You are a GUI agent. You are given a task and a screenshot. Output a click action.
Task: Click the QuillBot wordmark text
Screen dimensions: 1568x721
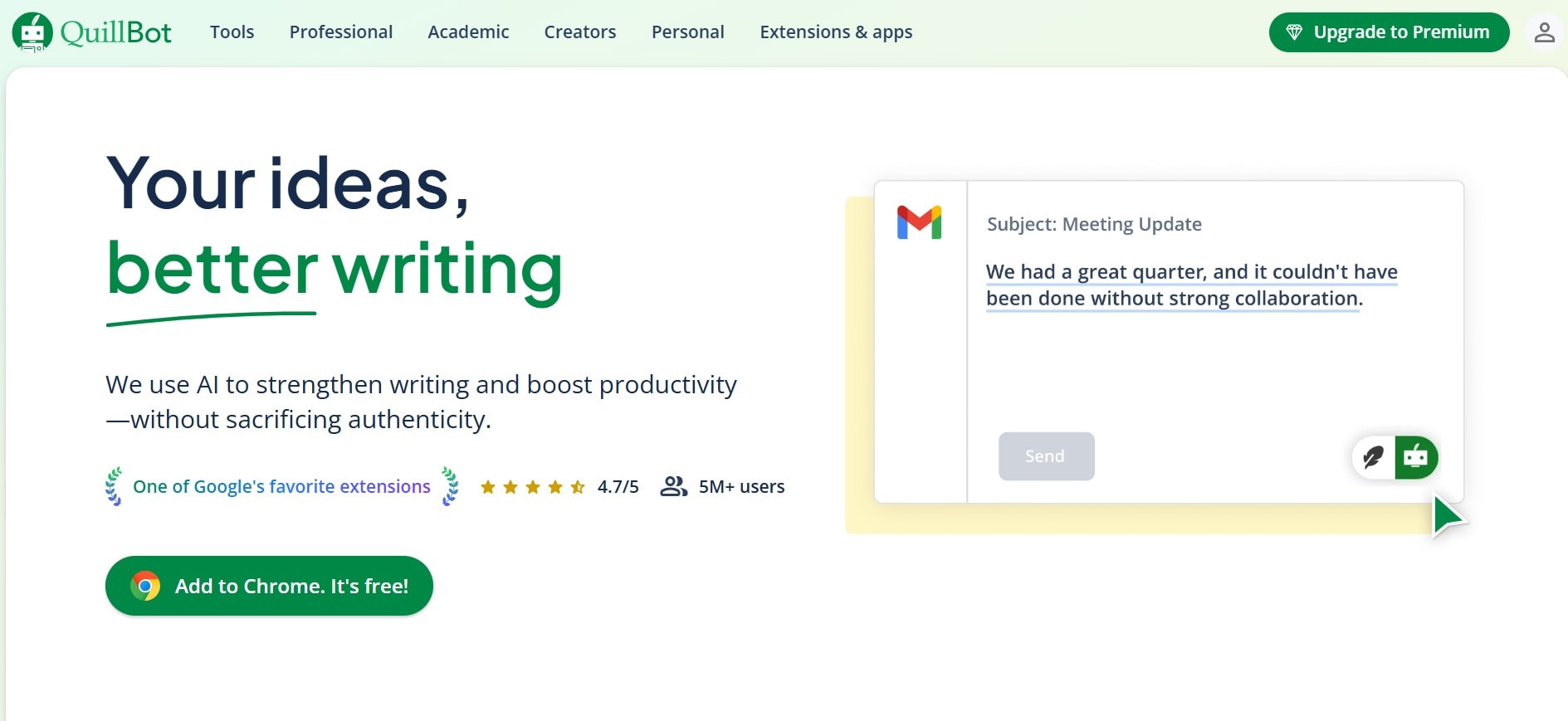pos(116,32)
